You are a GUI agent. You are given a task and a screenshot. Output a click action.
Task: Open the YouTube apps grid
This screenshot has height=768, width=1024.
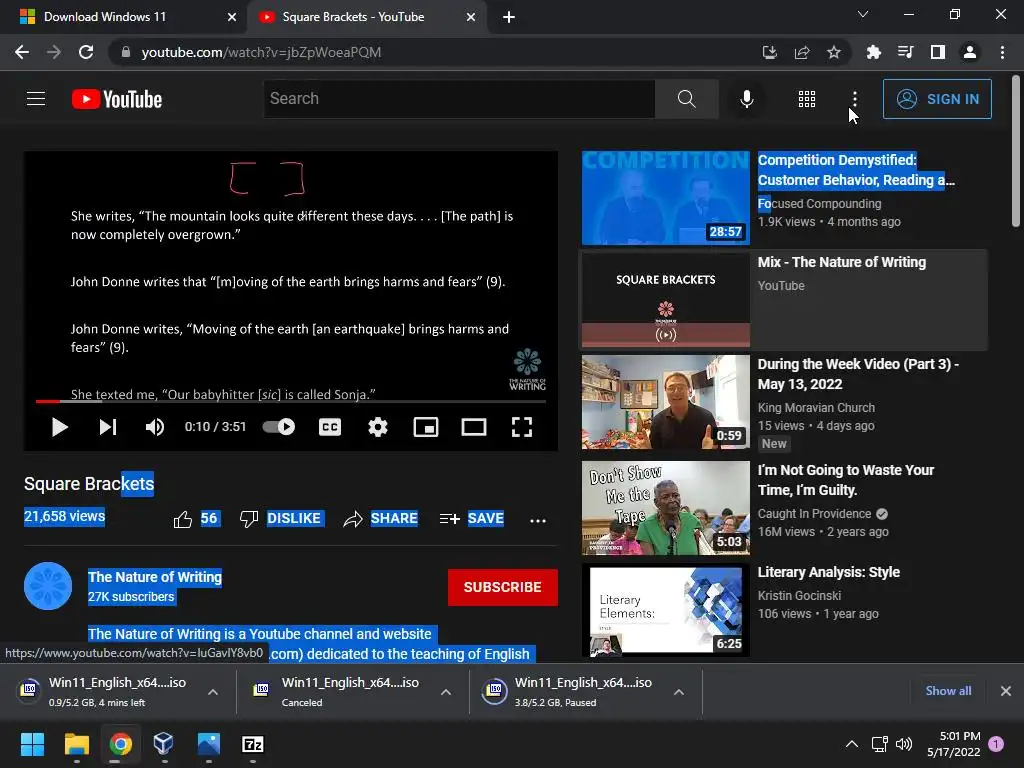807,99
